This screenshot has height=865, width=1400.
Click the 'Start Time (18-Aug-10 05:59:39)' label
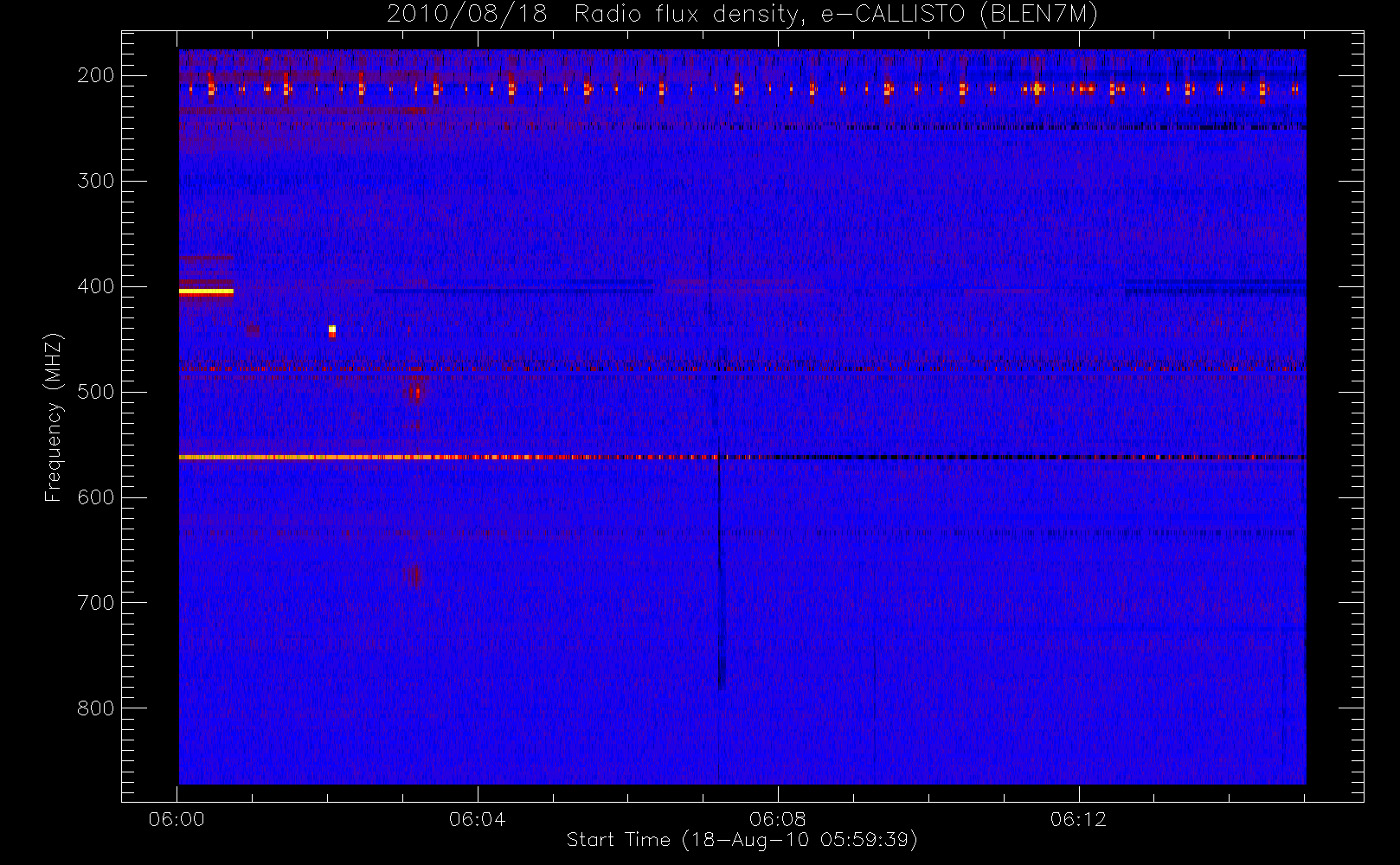[742, 840]
